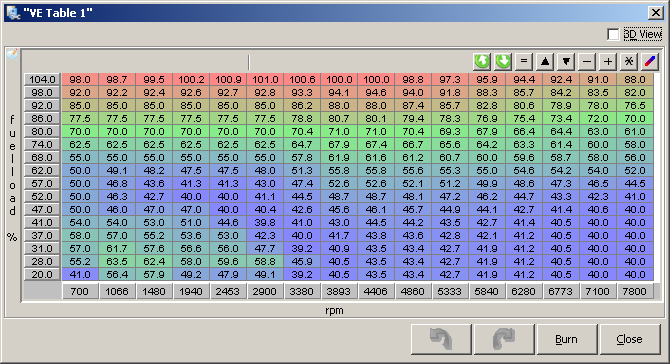The height and width of the screenshot is (364, 670).
Task: Select the 6773 rpm bin field
Action: pos(561,291)
